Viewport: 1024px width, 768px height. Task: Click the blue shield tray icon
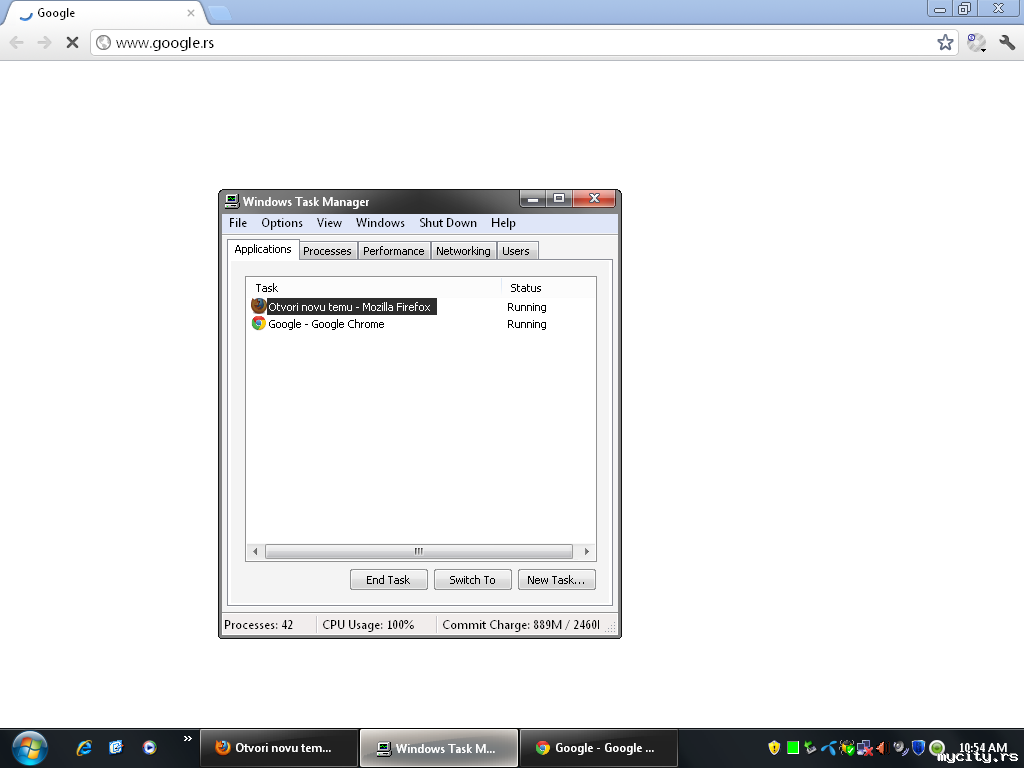pyautogui.click(x=918, y=748)
